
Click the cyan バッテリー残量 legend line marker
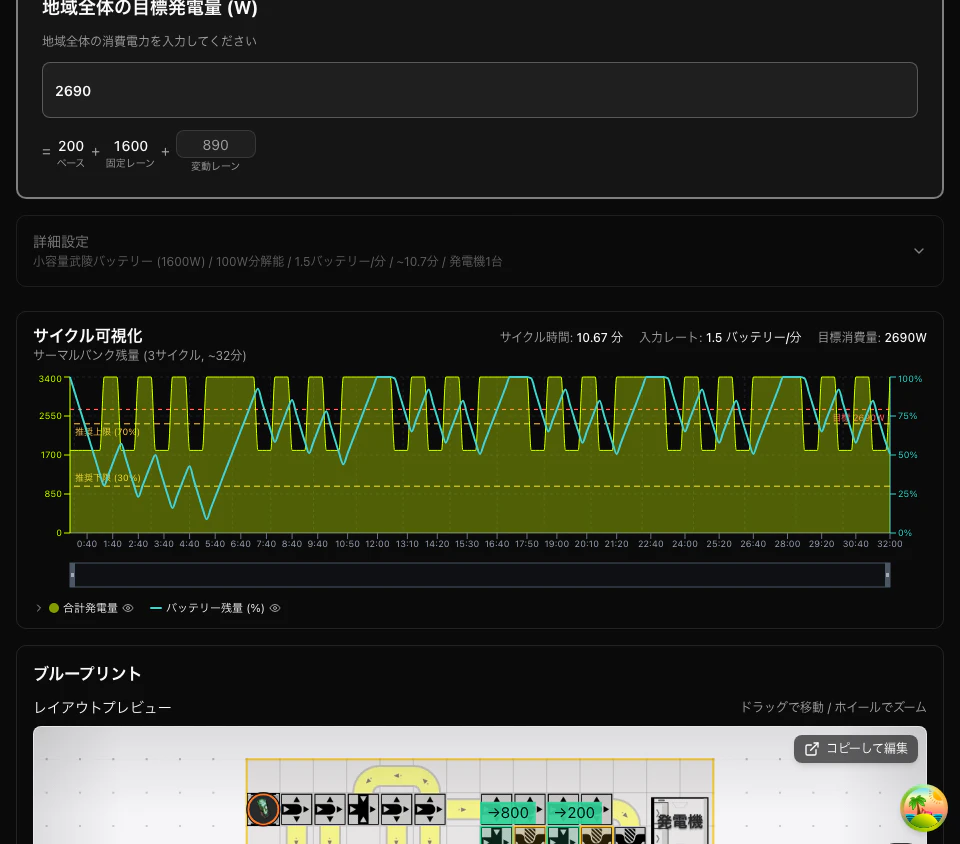tap(156, 608)
